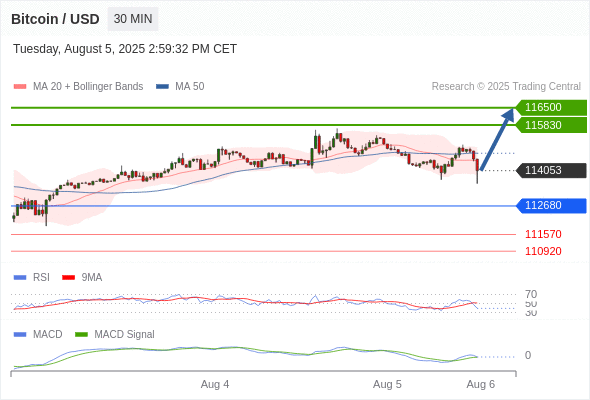Click the green 115830 resistance label
The width and height of the screenshot is (590, 400).
(x=551, y=125)
